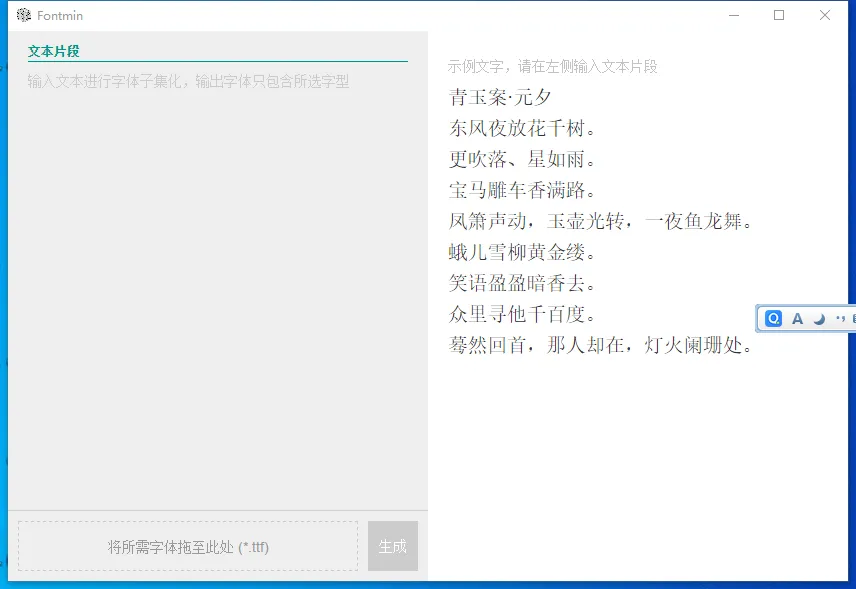Click the line starting with 蓦然回首
The image size is (856, 589).
(601, 345)
